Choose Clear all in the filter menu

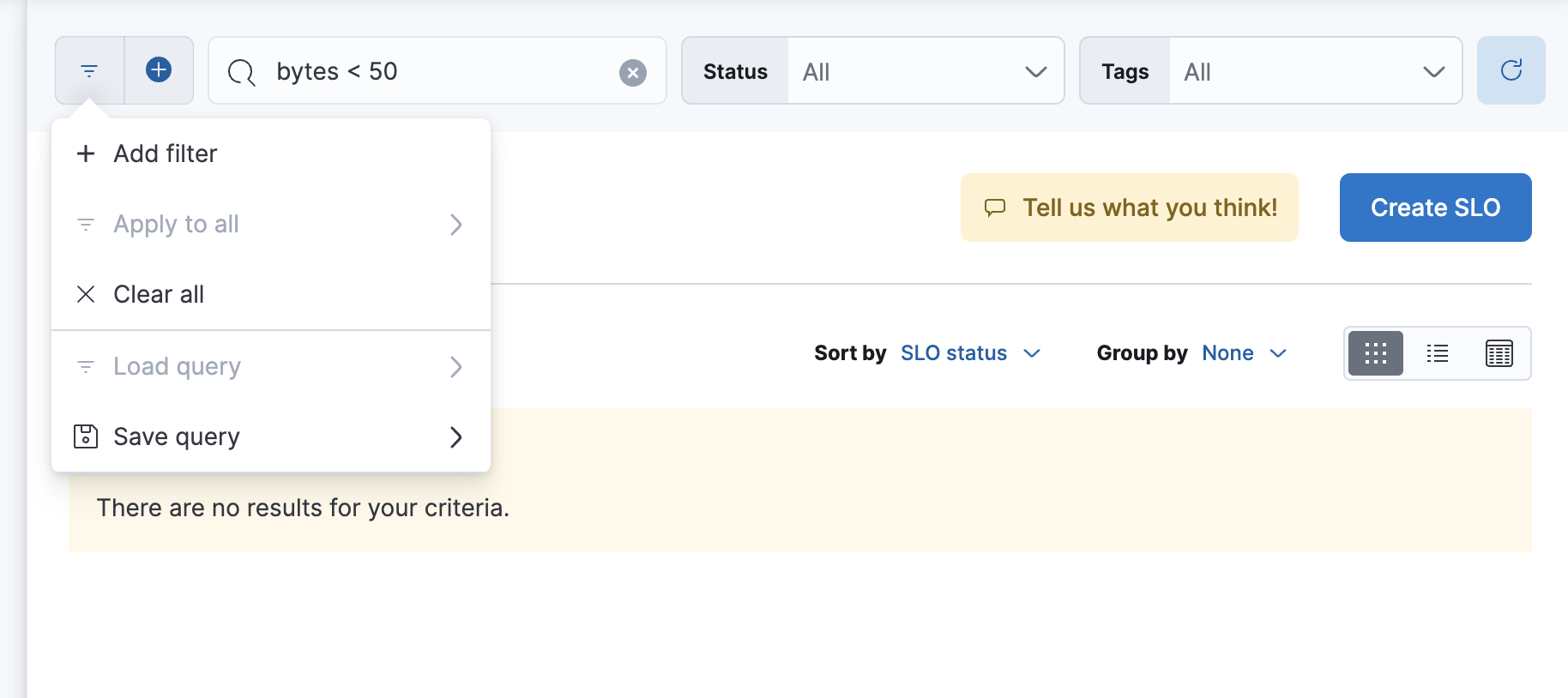point(271,294)
